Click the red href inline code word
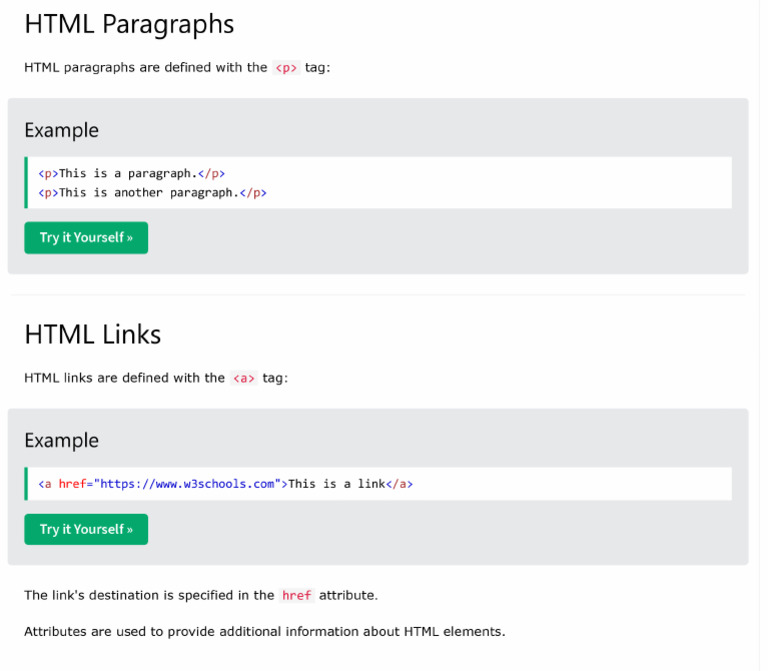The height and width of the screenshot is (671, 768). pos(297,595)
